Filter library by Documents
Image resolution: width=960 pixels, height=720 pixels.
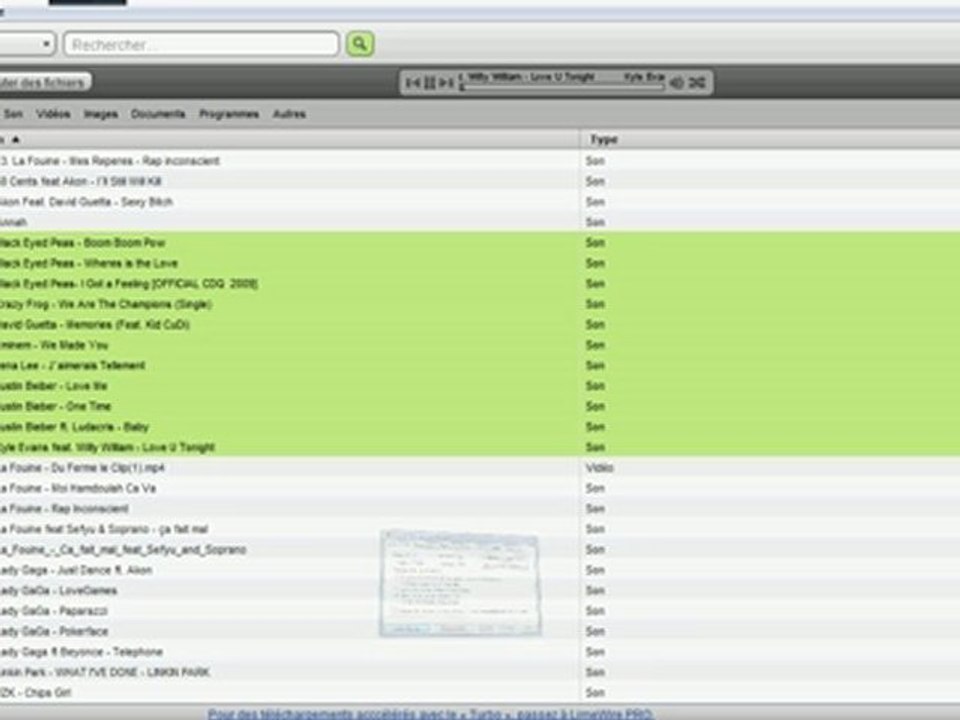pyautogui.click(x=158, y=114)
